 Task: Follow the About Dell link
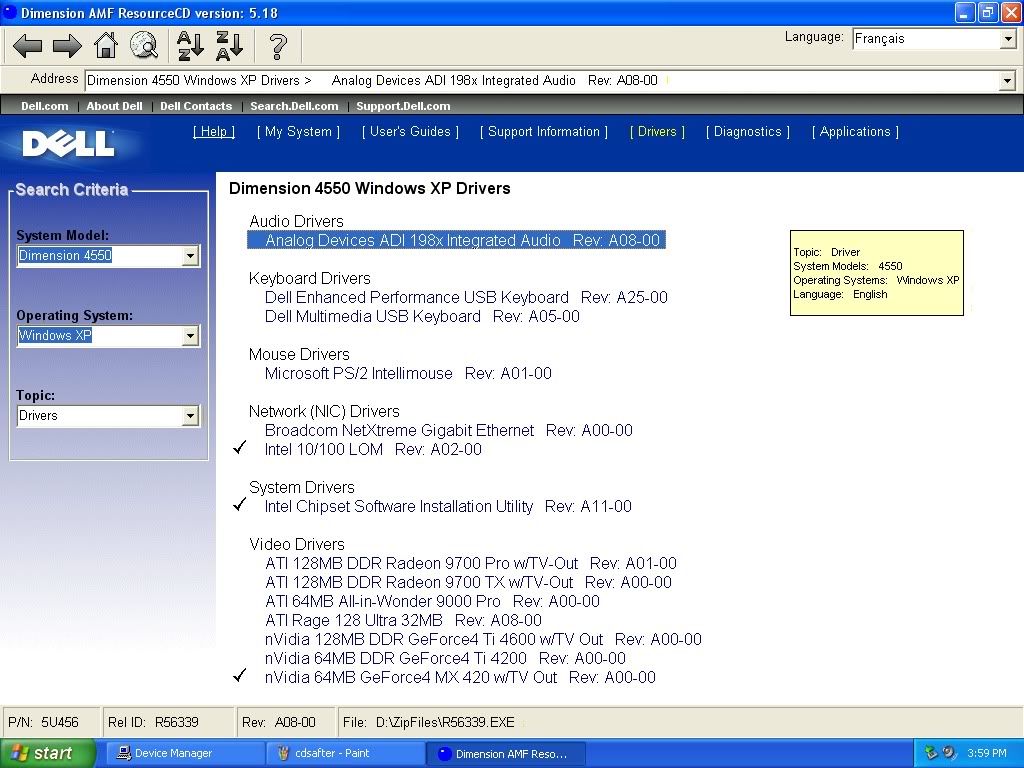(x=114, y=106)
